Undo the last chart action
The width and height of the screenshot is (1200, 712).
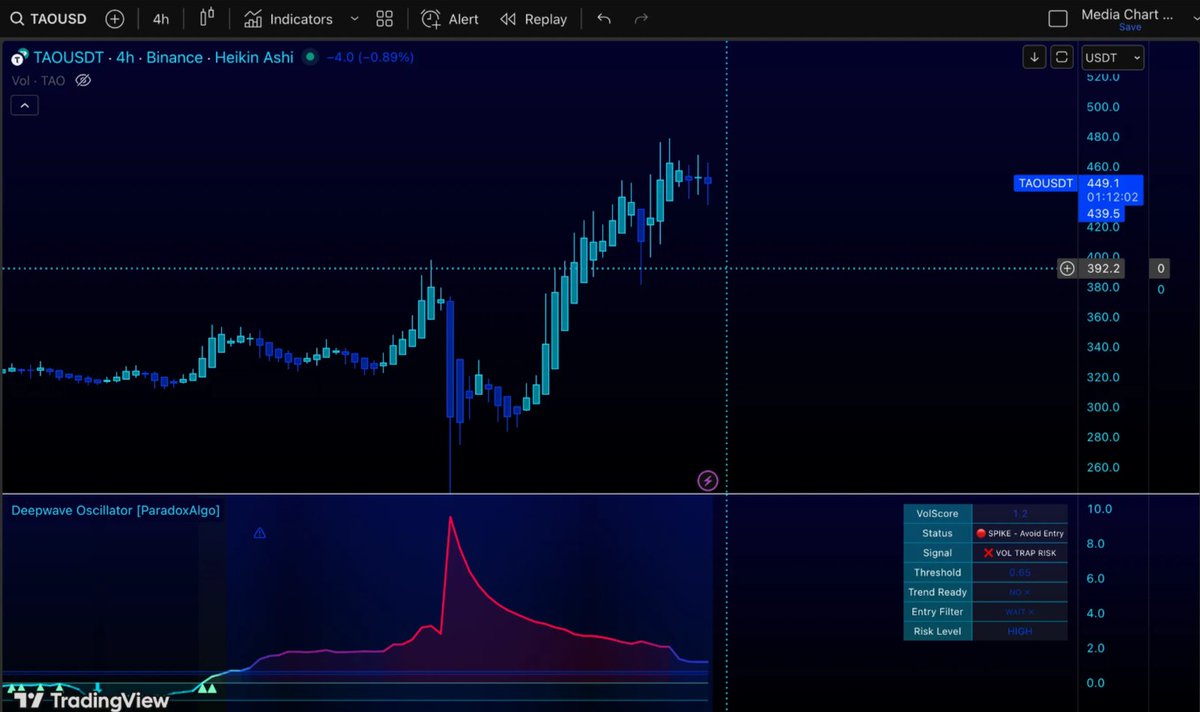point(603,19)
